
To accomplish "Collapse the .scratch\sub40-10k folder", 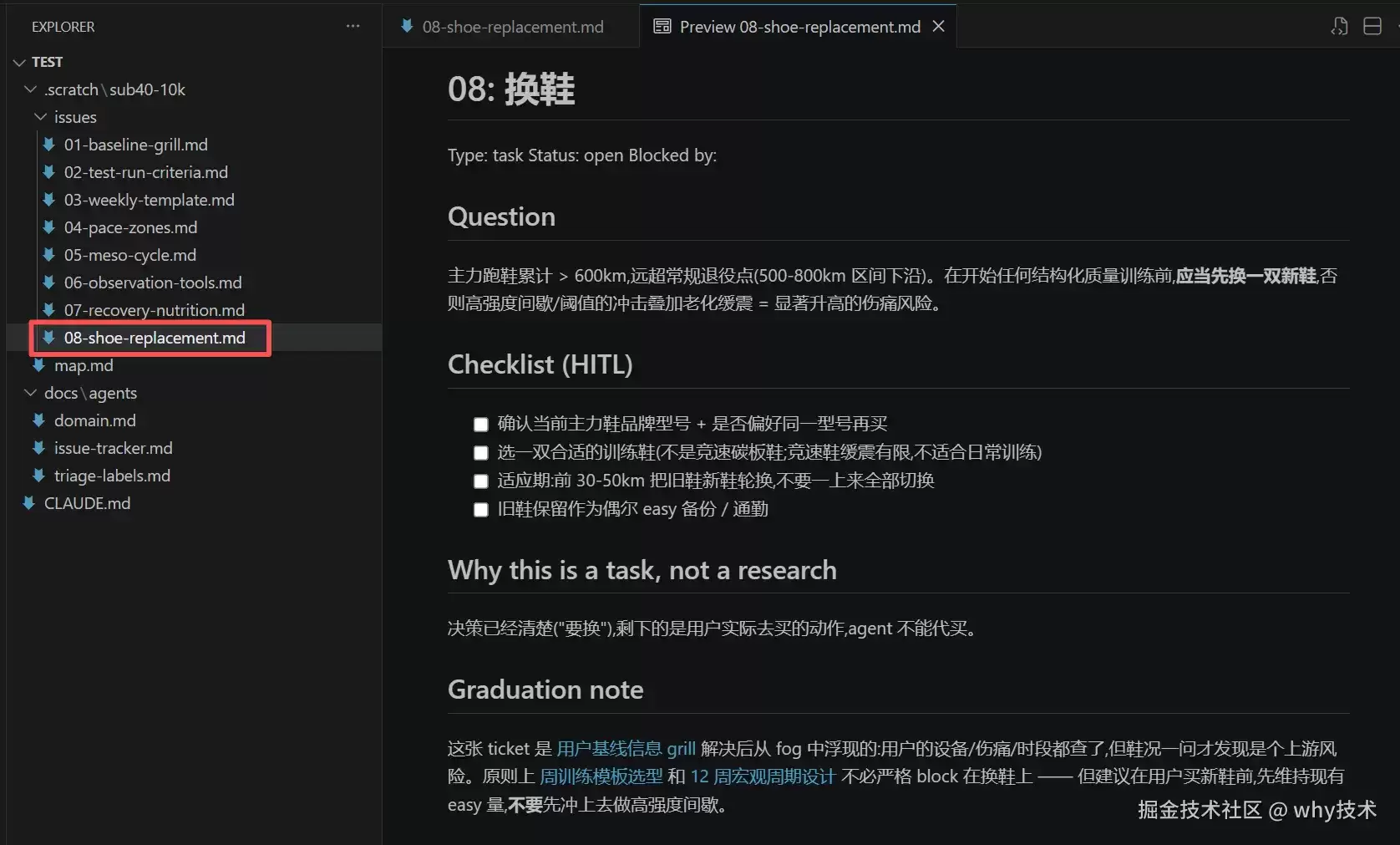I will pyautogui.click(x=31, y=89).
